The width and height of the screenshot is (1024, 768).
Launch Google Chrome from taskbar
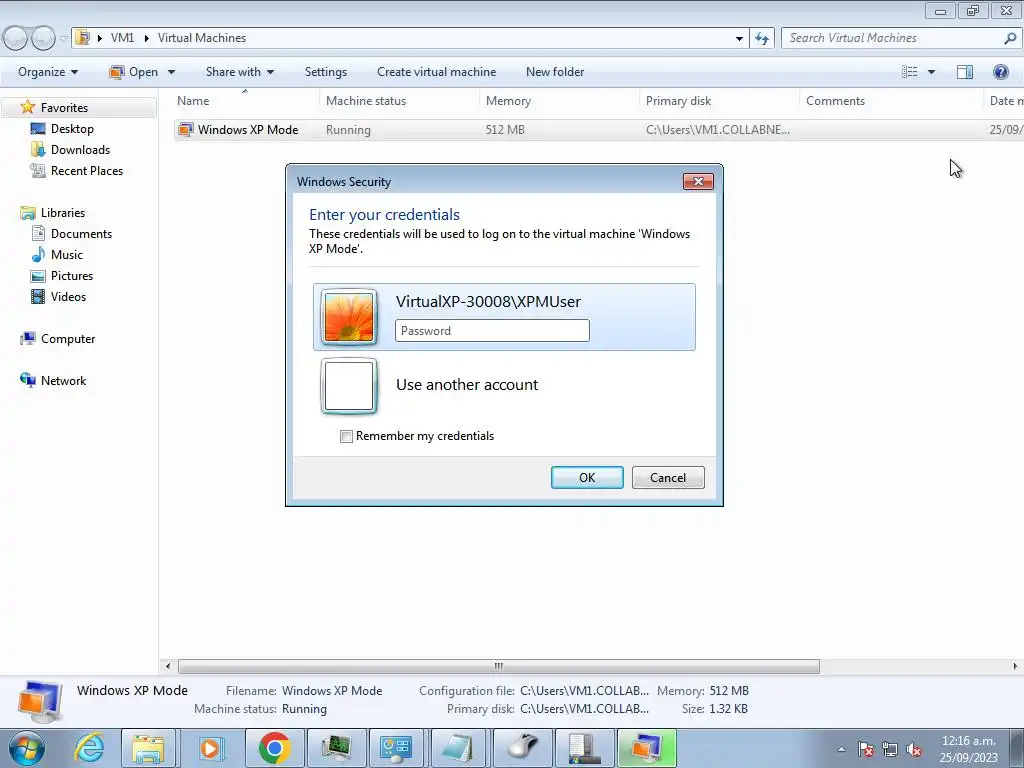(x=274, y=748)
